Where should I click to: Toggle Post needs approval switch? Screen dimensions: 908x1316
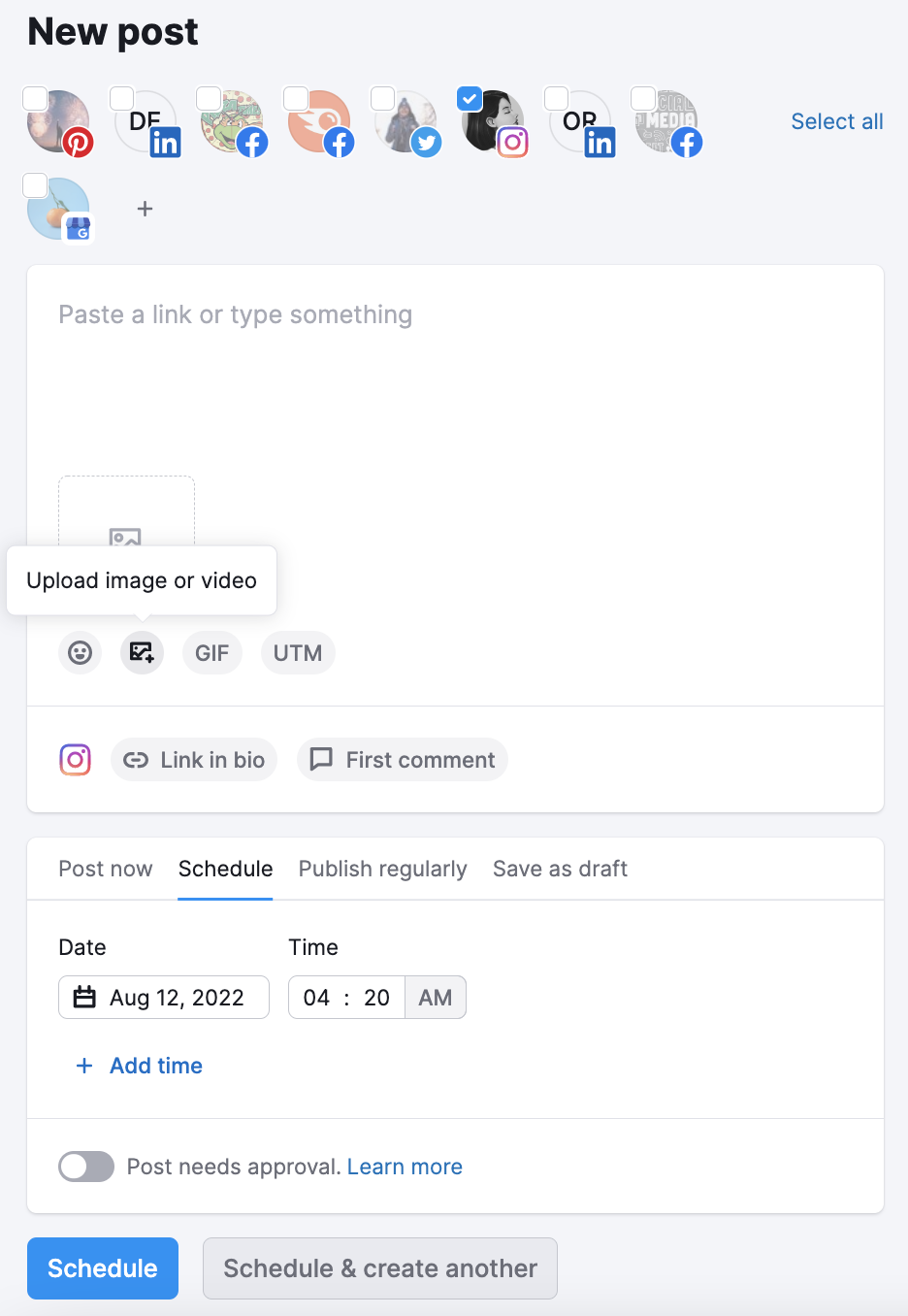pyautogui.click(x=86, y=1167)
